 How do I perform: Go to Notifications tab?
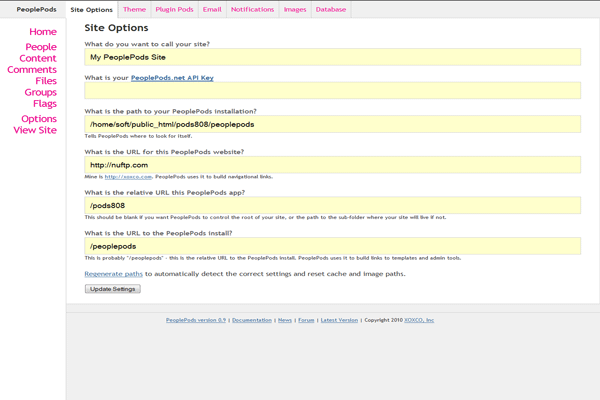click(252, 9)
